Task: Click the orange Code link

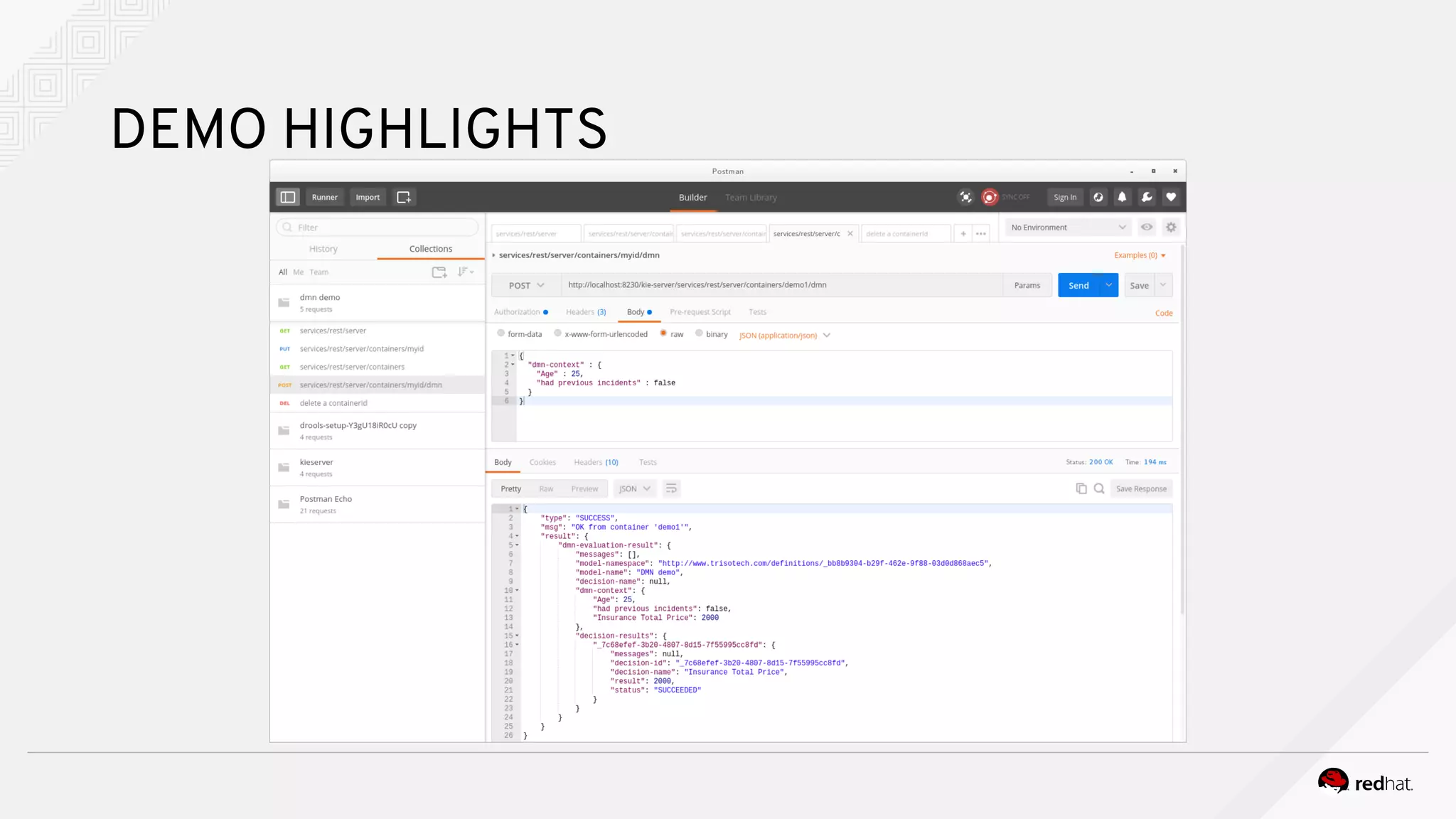Action: pyautogui.click(x=1164, y=313)
